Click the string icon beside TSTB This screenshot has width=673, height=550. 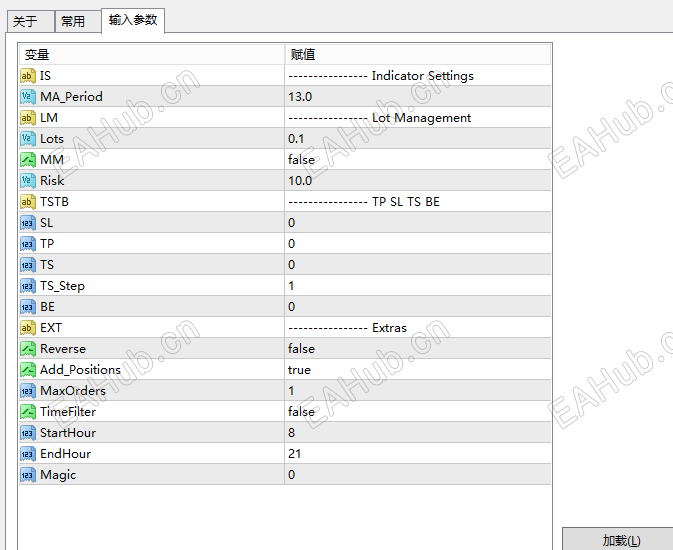point(28,202)
